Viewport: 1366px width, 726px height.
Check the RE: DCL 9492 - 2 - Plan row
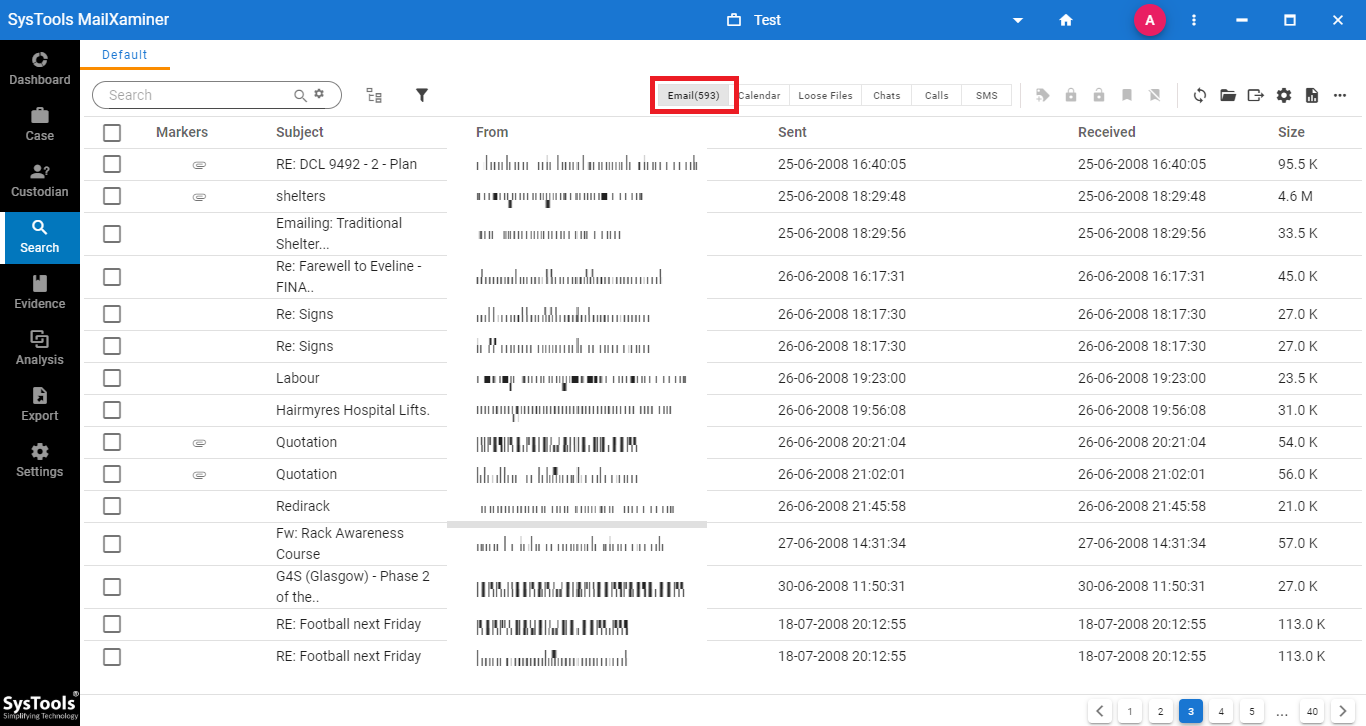[x=112, y=165]
